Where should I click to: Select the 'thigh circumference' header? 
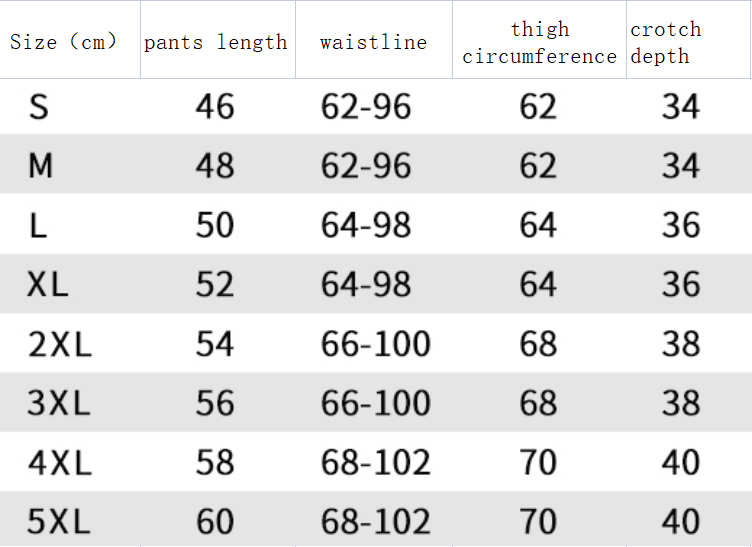(539, 43)
